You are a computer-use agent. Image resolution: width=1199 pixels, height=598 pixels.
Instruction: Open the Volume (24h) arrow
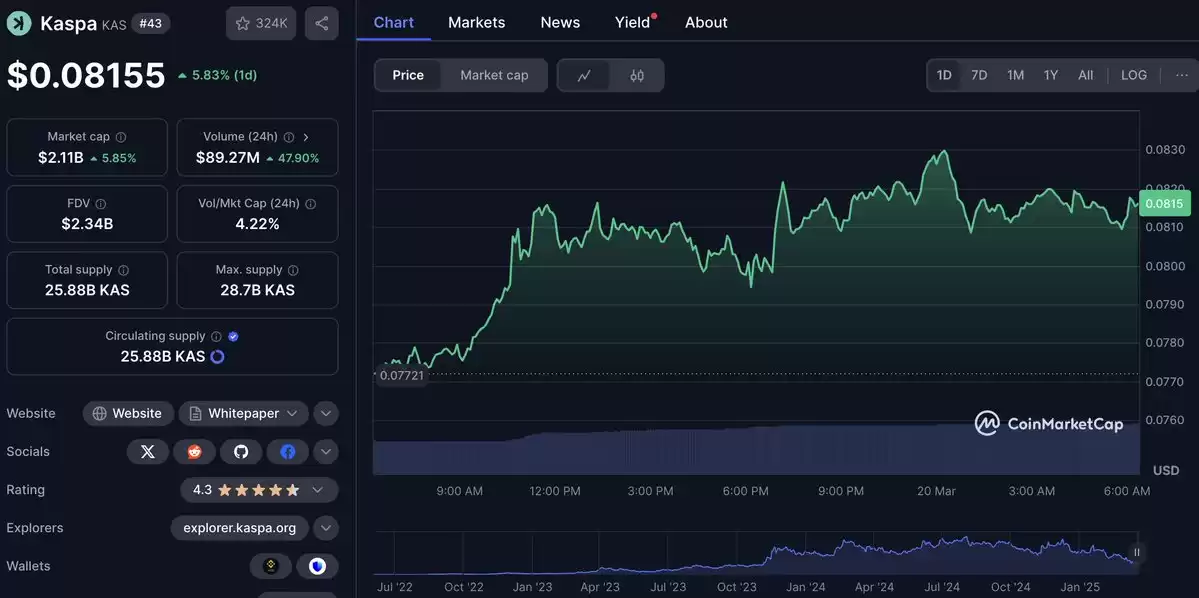[x=306, y=137]
